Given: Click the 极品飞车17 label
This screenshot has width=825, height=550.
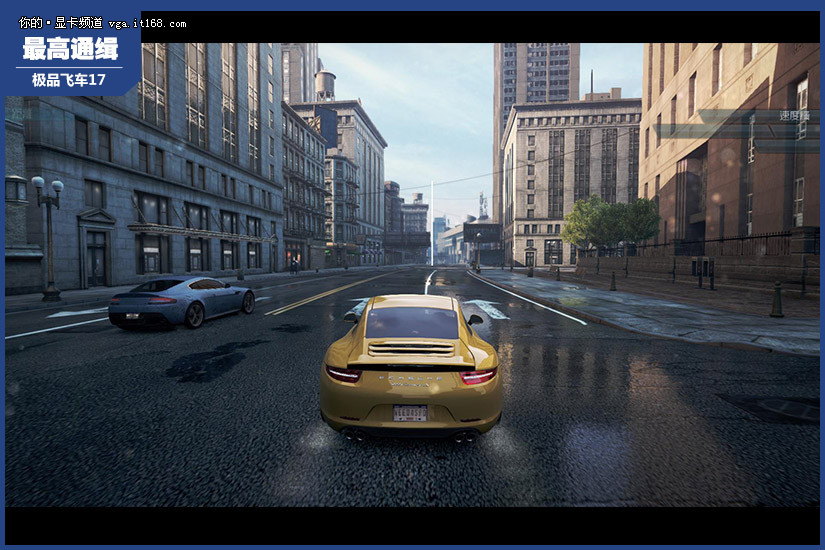Looking at the screenshot, I should pyautogui.click(x=69, y=80).
